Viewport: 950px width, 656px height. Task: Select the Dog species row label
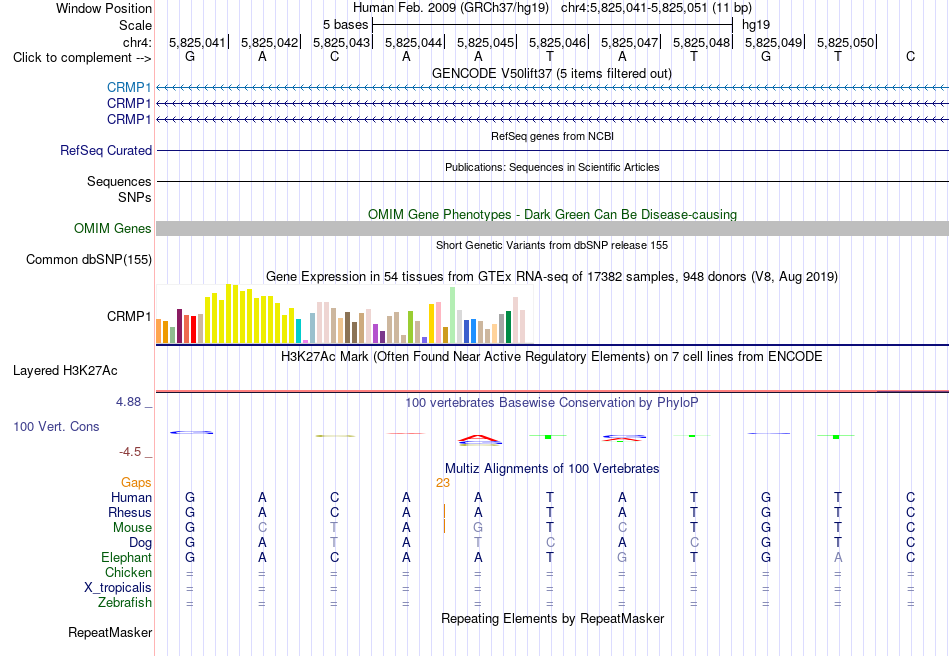click(x=140, y=543)
